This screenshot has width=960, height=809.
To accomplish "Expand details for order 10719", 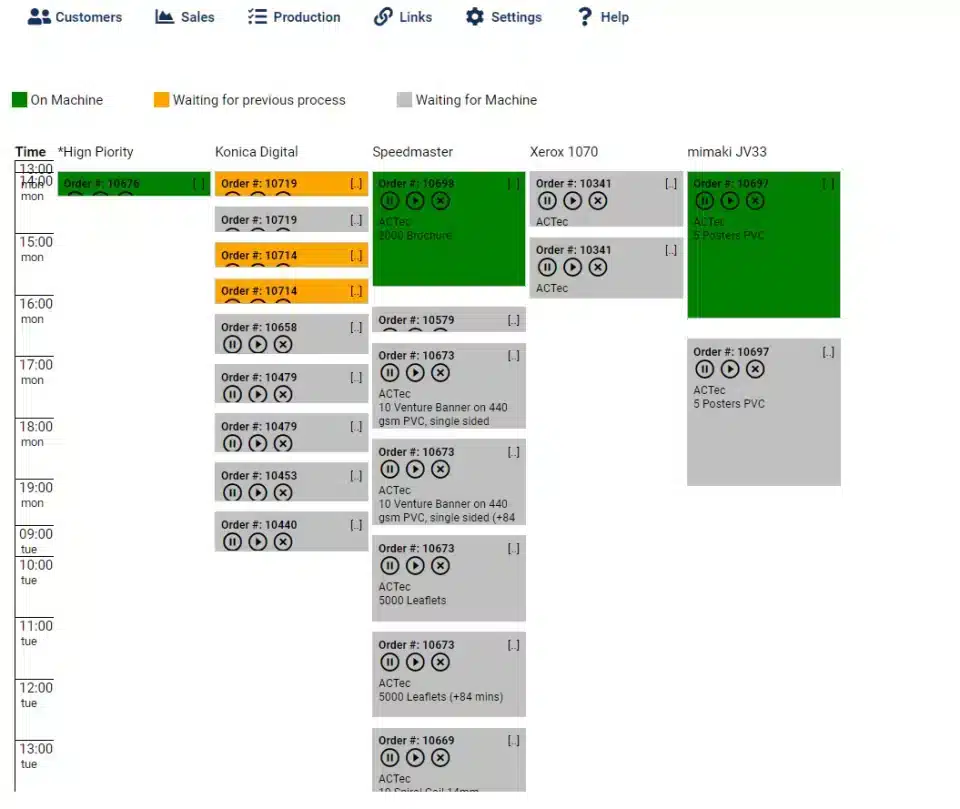I will [x=358, y=183].
